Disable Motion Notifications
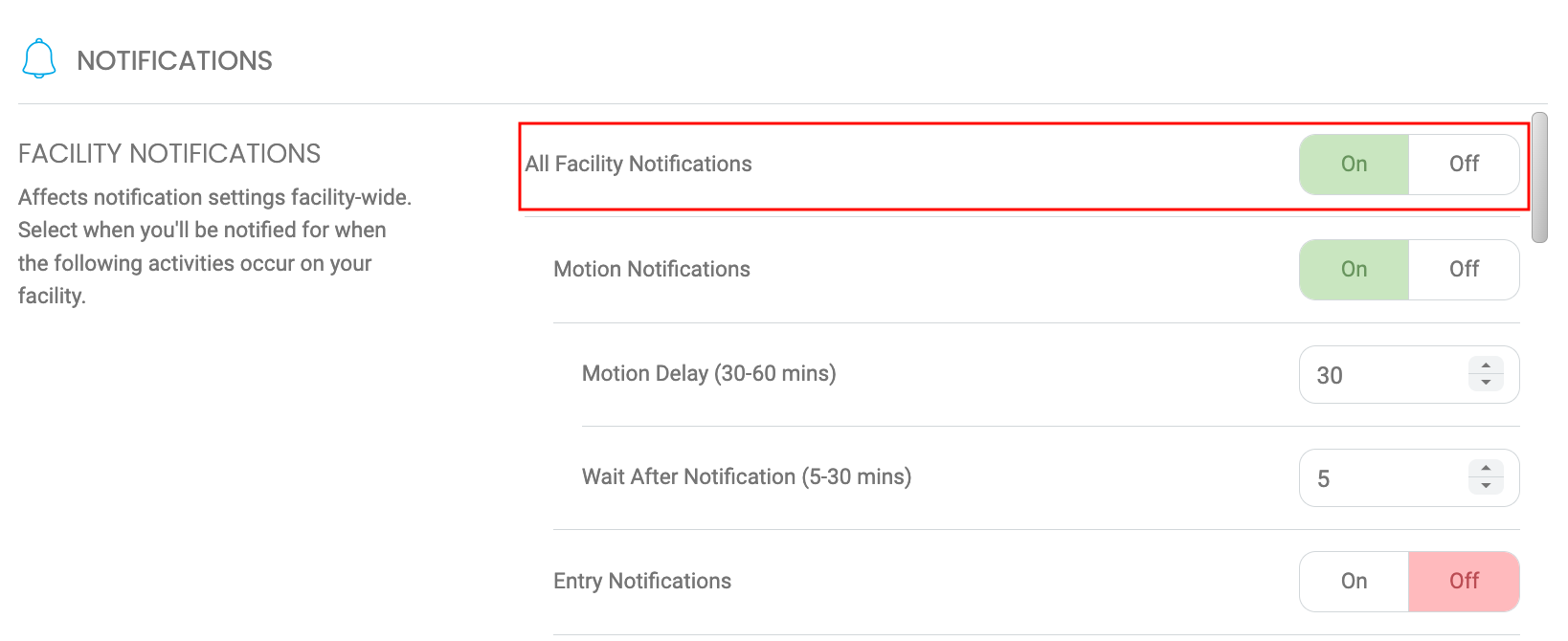The height and width of the screenshot is (641, 1568). click(x=1464, y=269)
